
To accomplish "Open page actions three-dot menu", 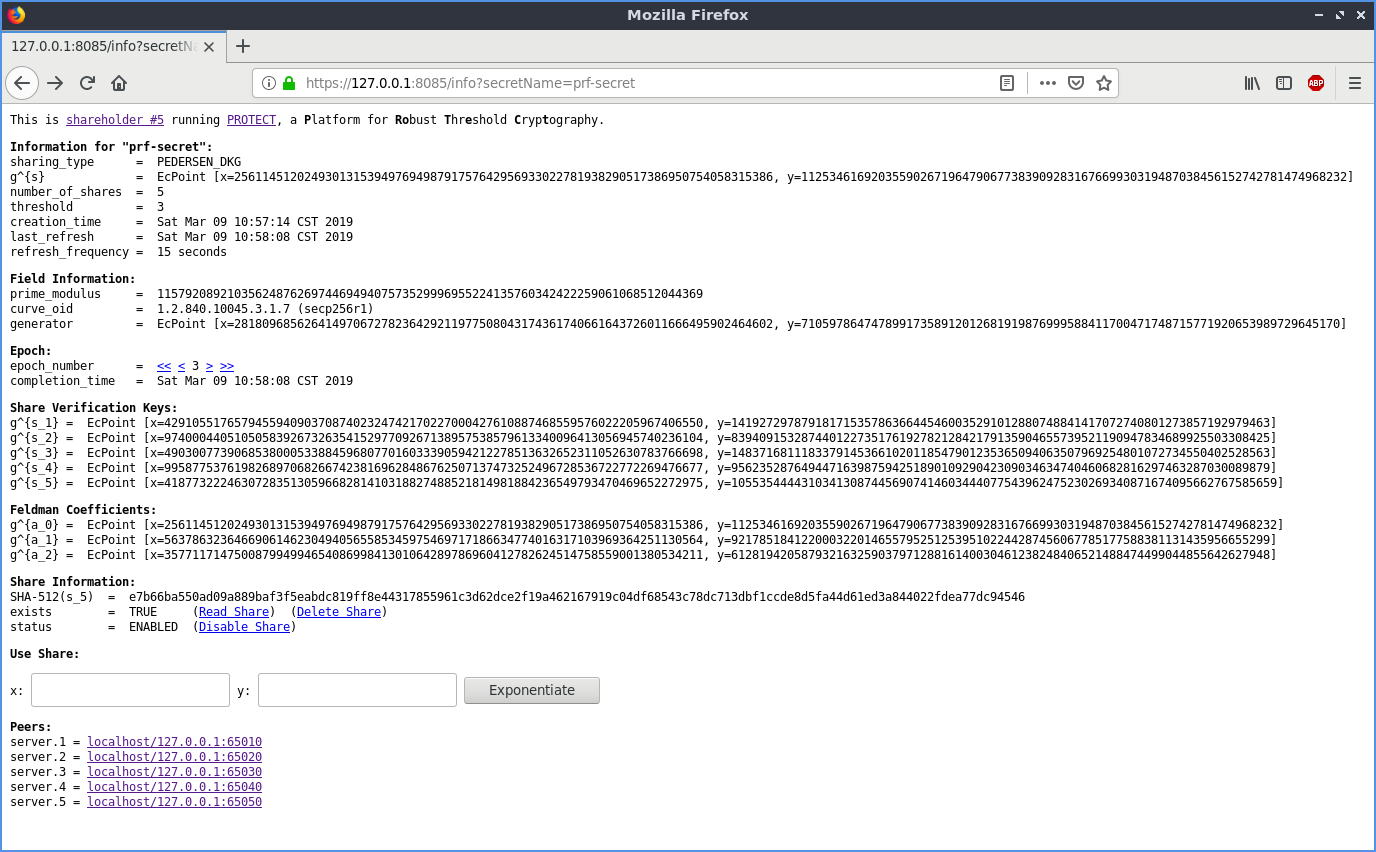I will (1047, 83).
